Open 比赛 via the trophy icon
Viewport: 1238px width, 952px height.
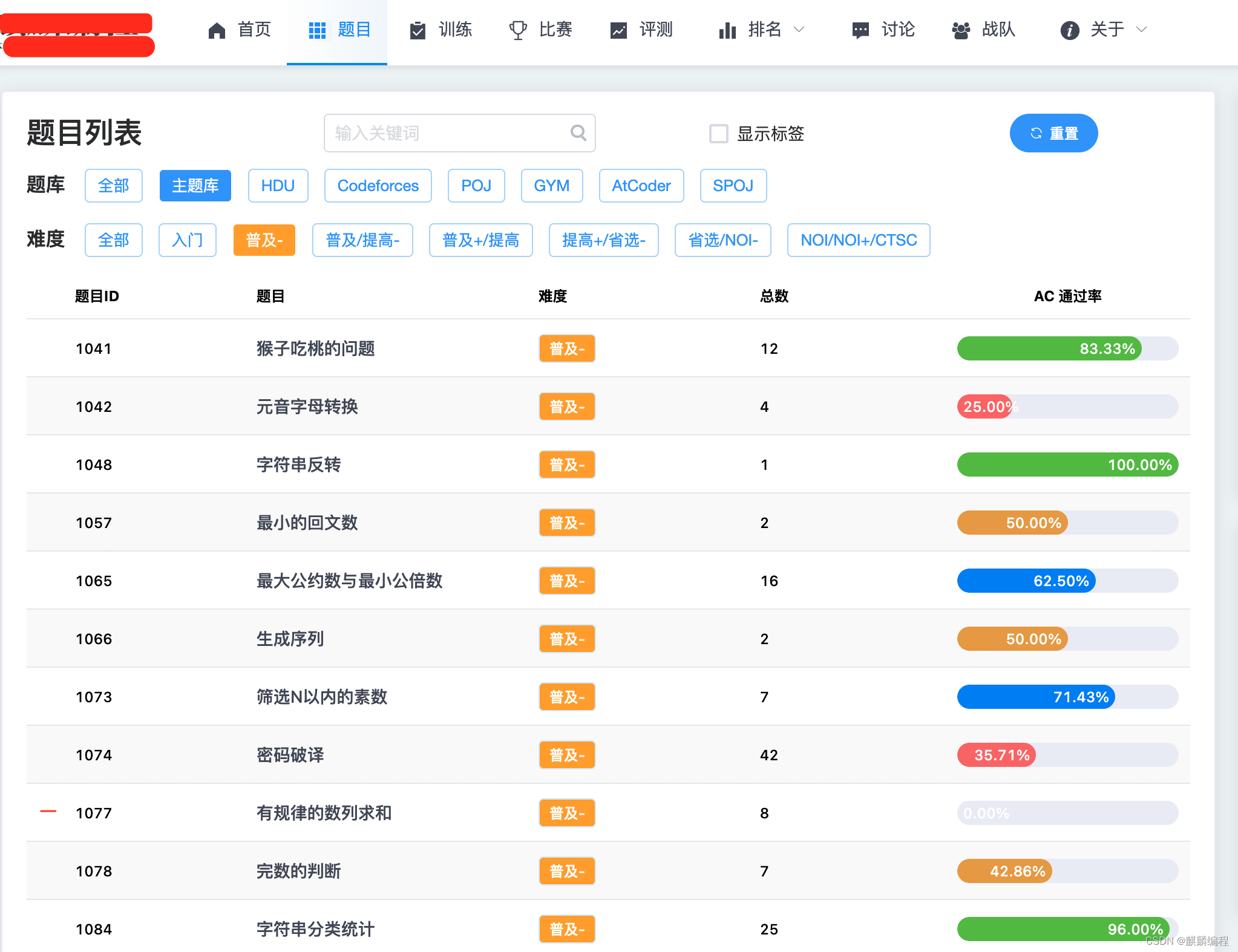(x=518, y=30)
